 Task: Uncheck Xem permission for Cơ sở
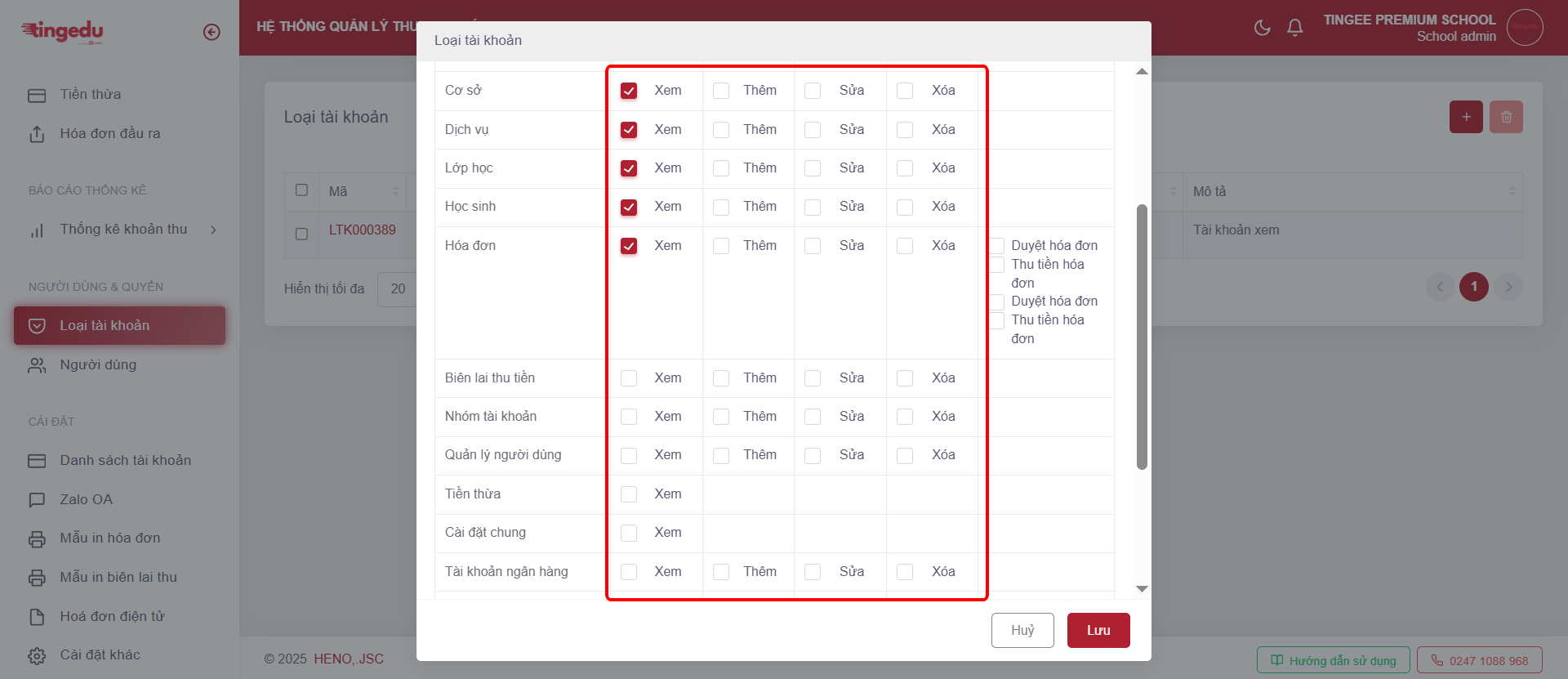[629, 91]
